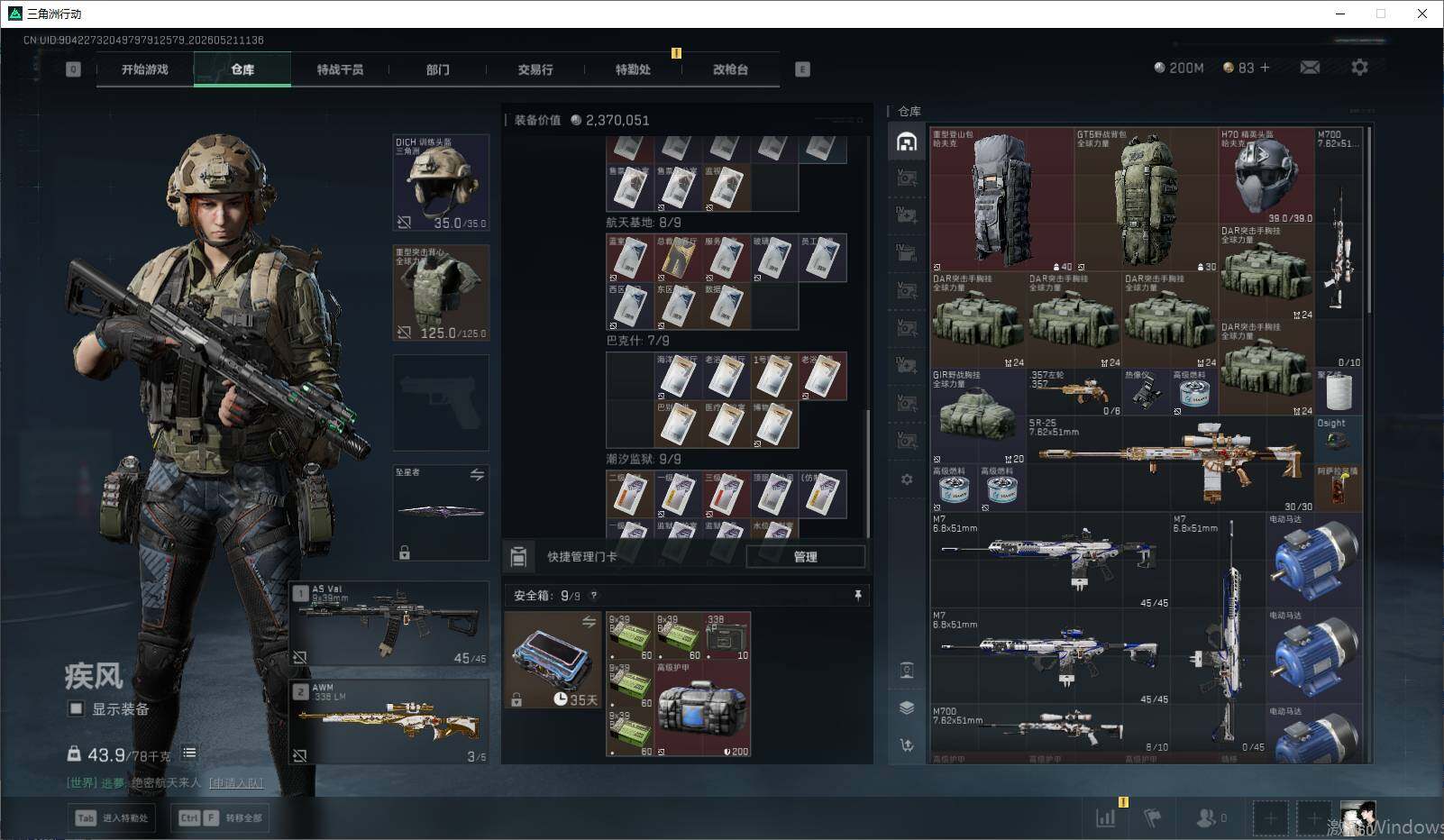
Task: Open the statistics bar chart icon
Action: click(x=1105, y=818)
